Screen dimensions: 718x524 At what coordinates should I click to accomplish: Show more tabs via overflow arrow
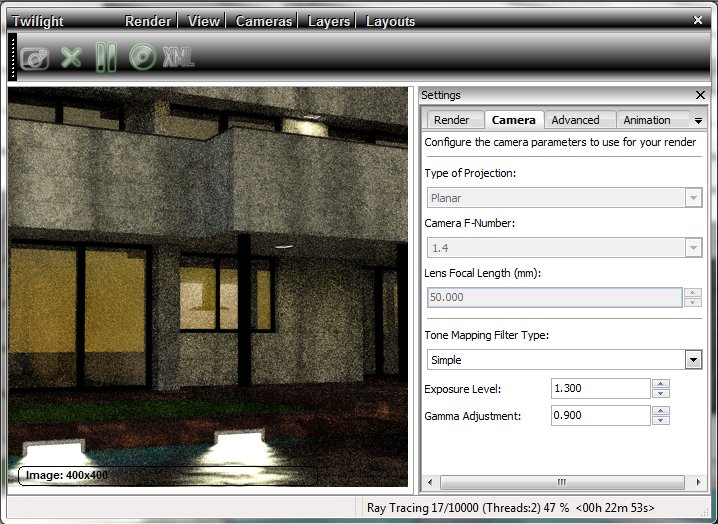[x=698, y=121]
